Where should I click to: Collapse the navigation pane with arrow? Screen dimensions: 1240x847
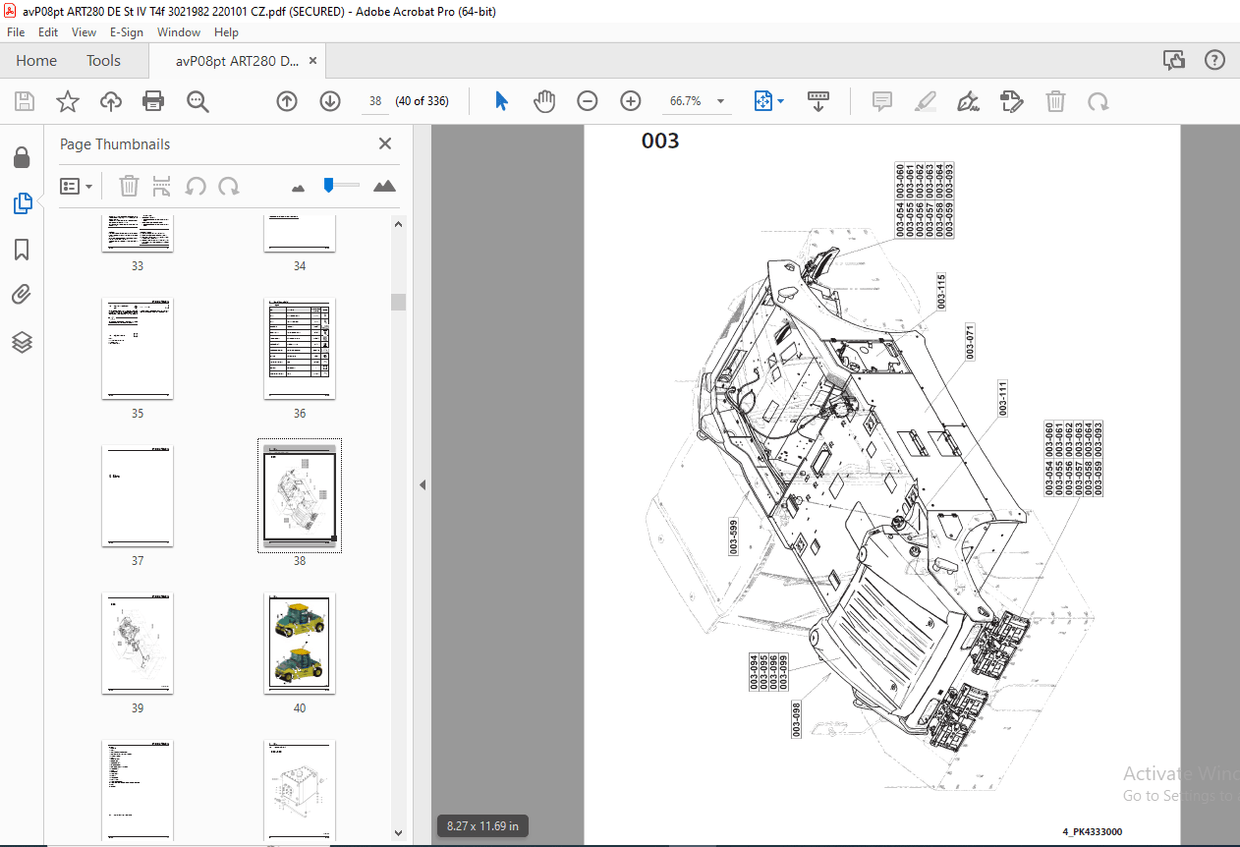point(422,485)
